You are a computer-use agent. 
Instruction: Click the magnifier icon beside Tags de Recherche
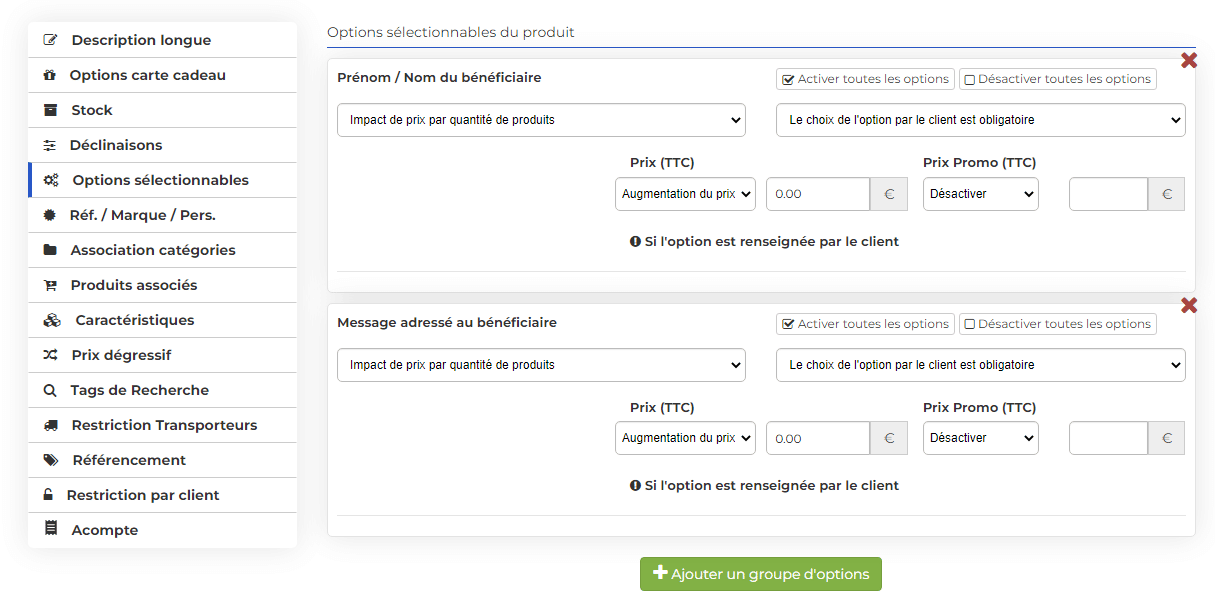coord(50,390)
